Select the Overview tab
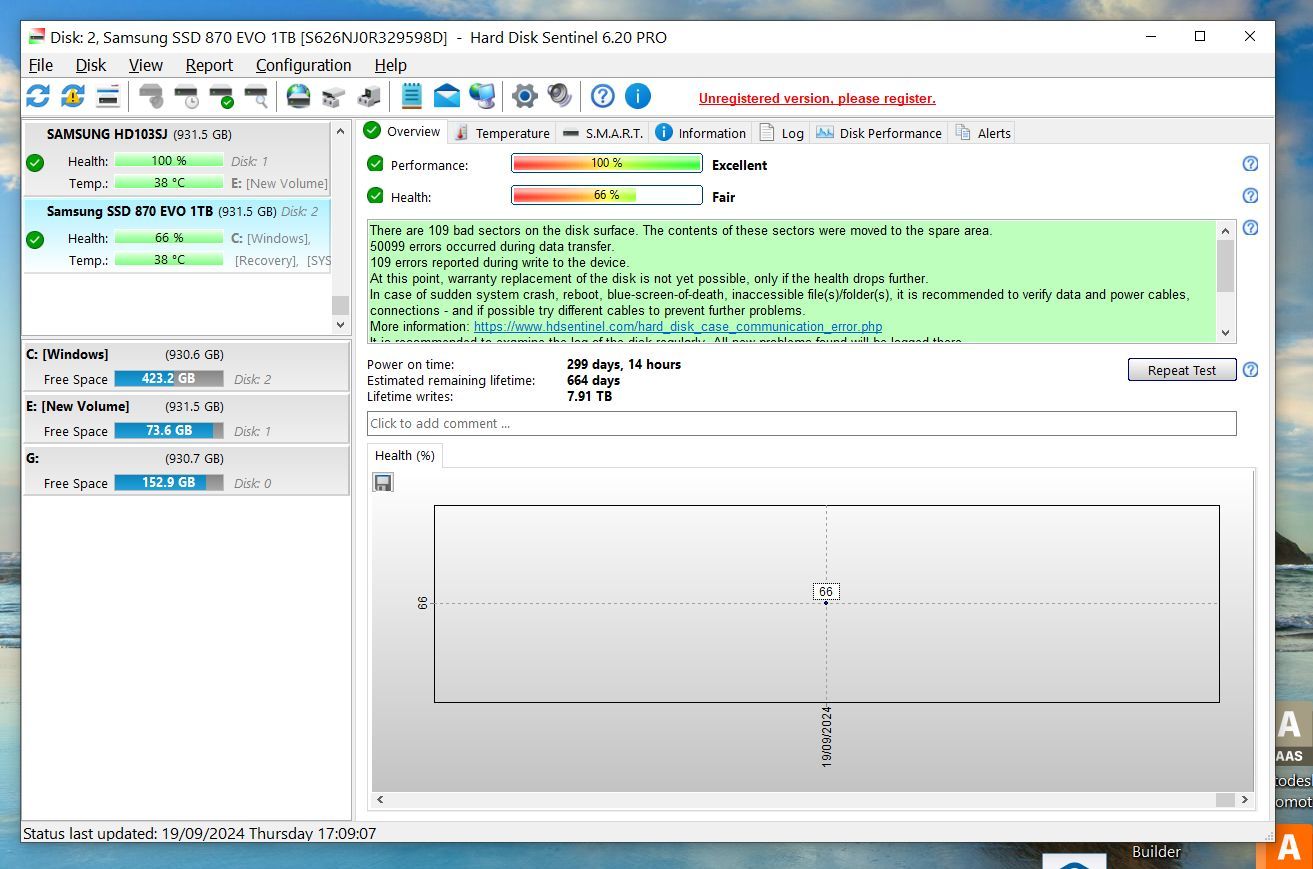The height and width of the screenshot is (869, 1313). [x=402, y=132]
